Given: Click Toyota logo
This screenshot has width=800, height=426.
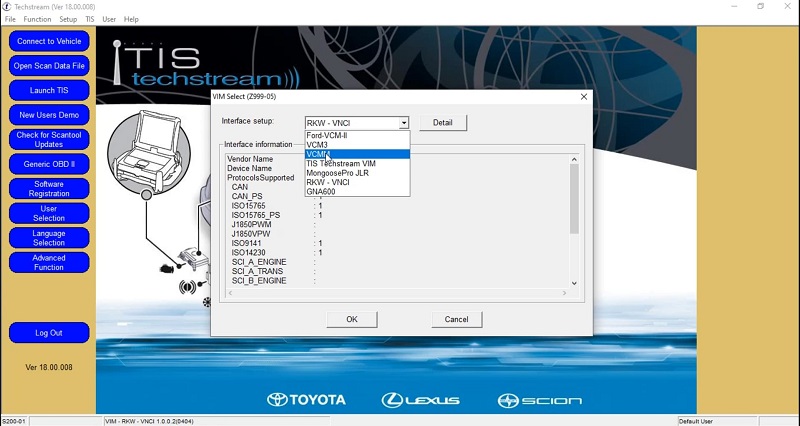Looking at the screenshot, I should pyautogui.click(x=306, y=400).
